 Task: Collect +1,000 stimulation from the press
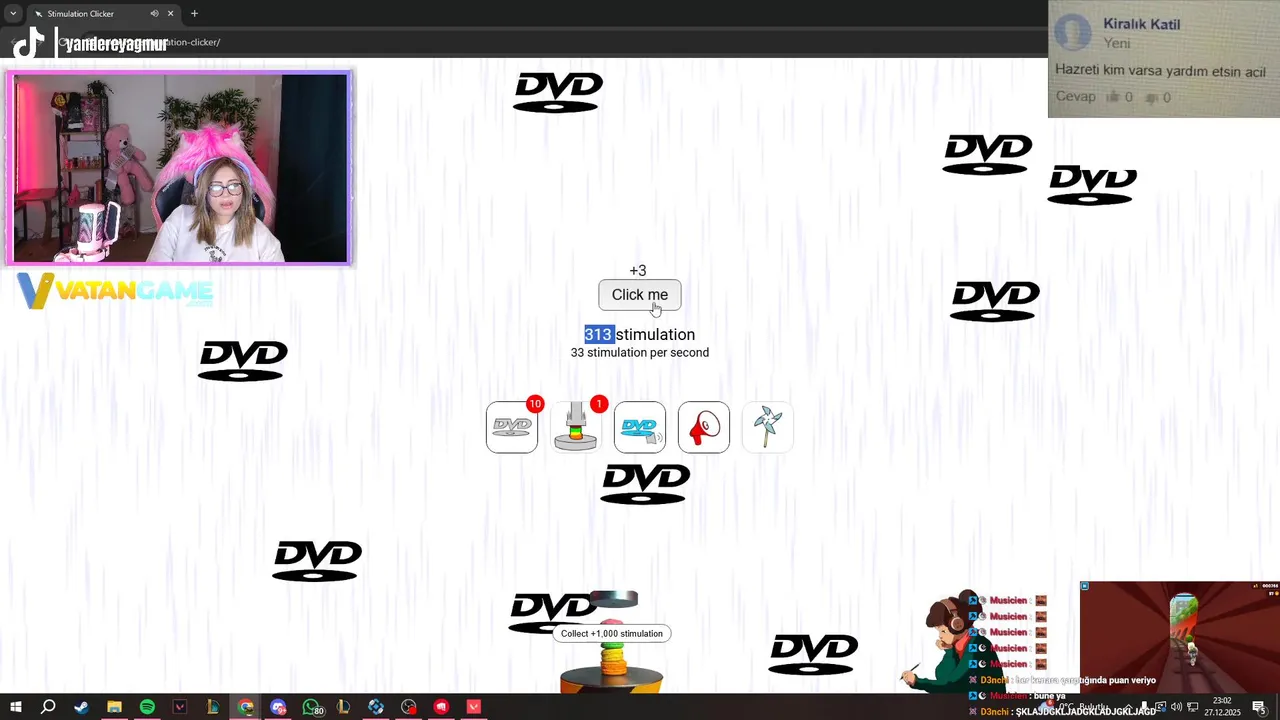click(x=611, y=633)
